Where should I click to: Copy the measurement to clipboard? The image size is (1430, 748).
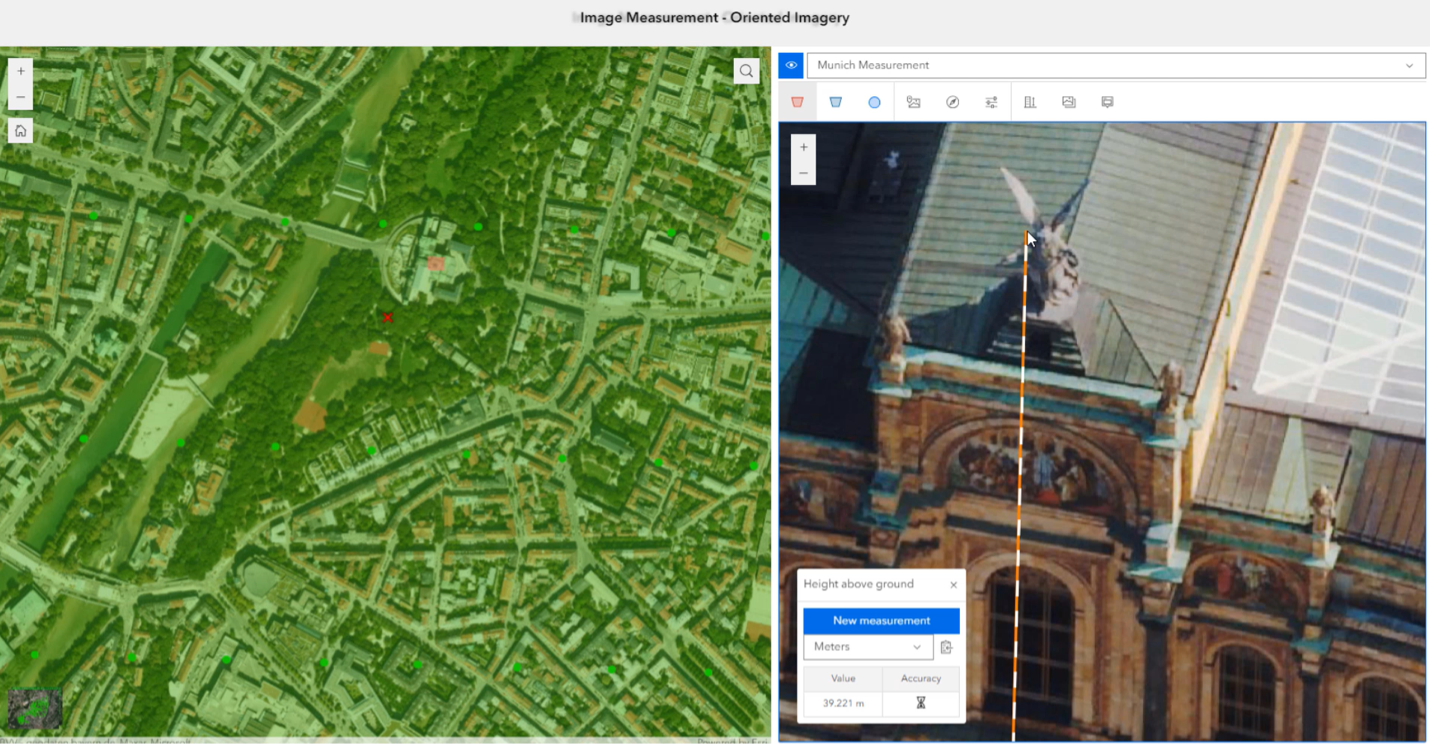click(947, 647)
